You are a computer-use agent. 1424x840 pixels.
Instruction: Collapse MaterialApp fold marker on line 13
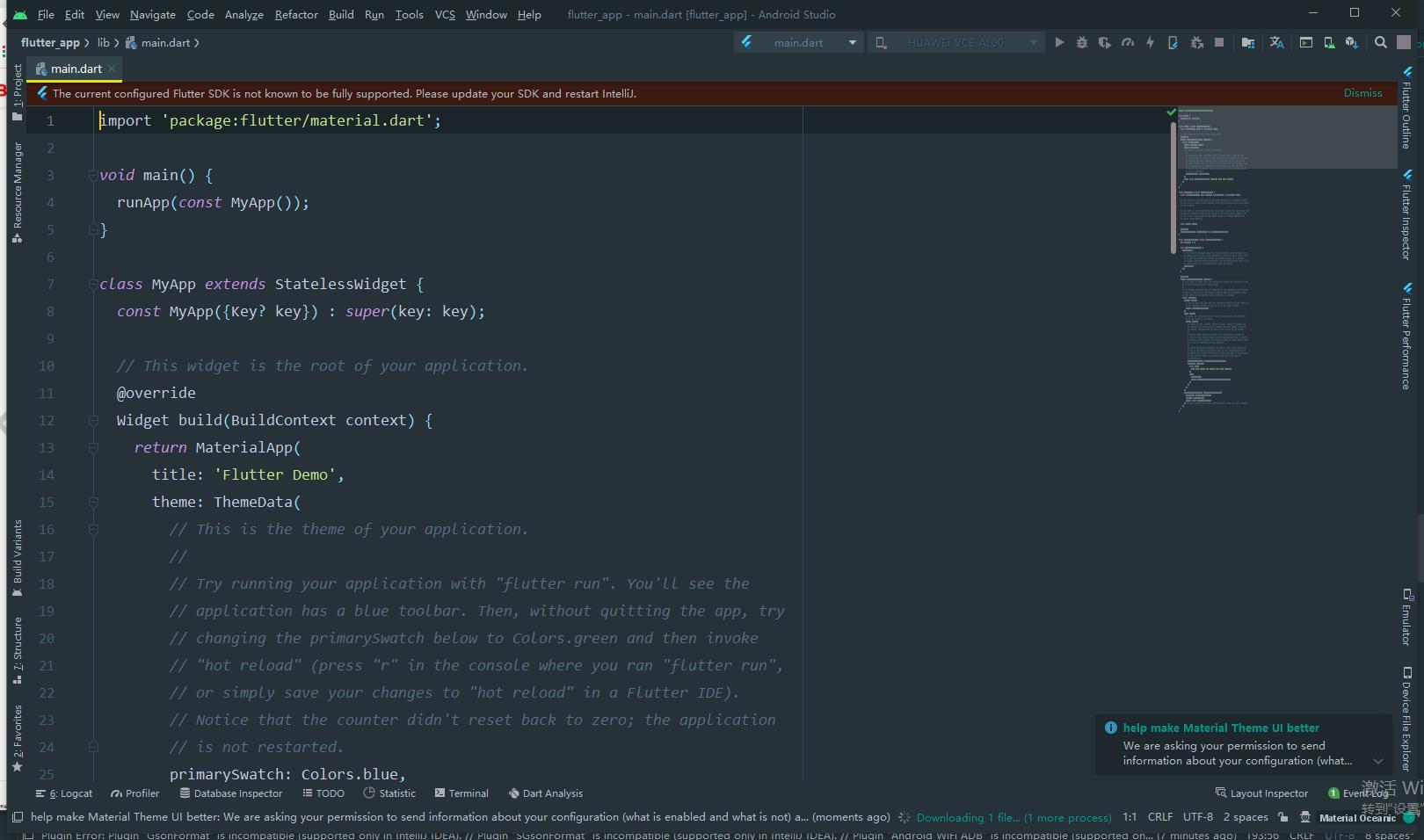coord(93,447)
